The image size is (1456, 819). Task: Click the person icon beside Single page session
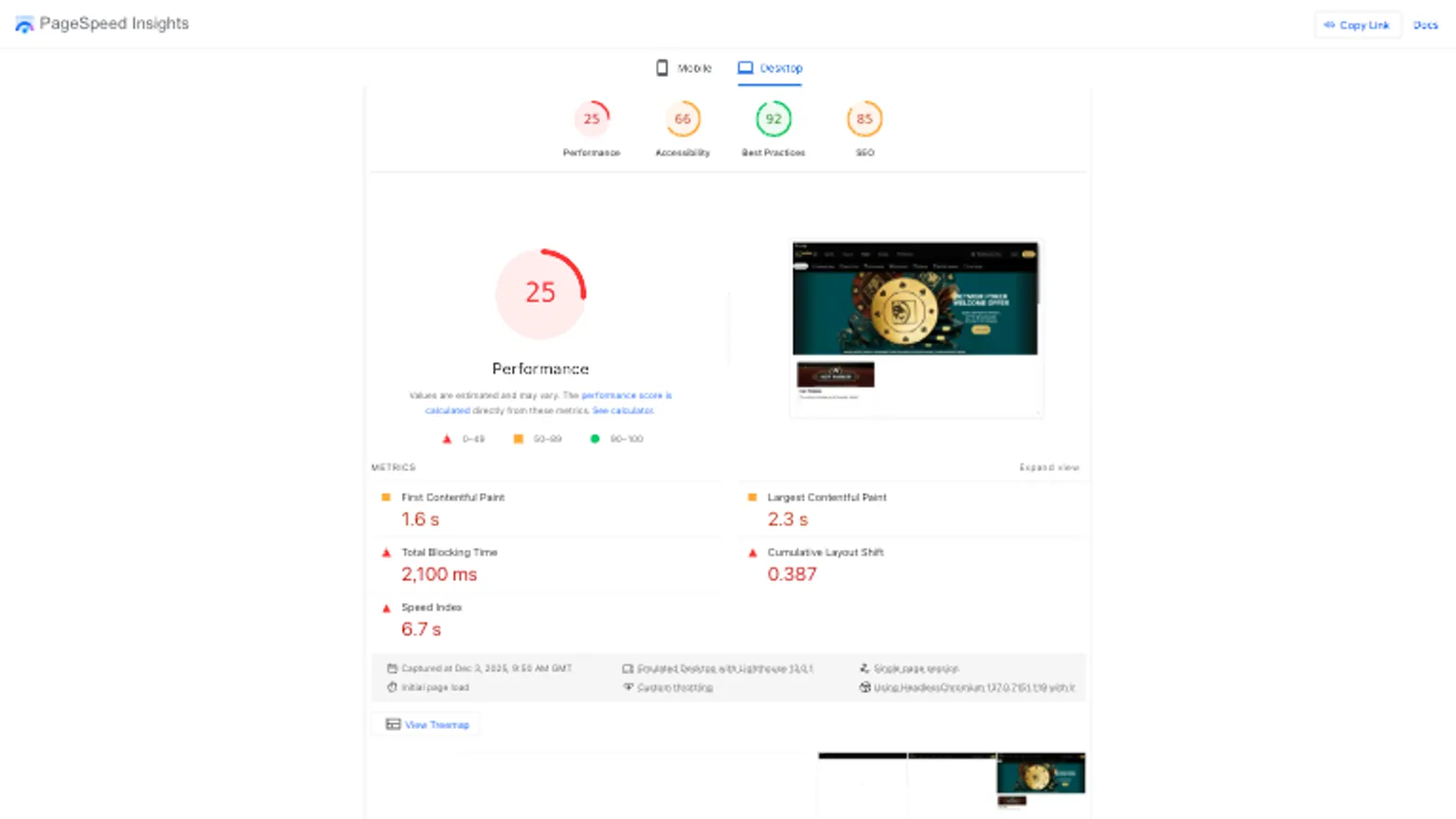[x=864, y=668]
